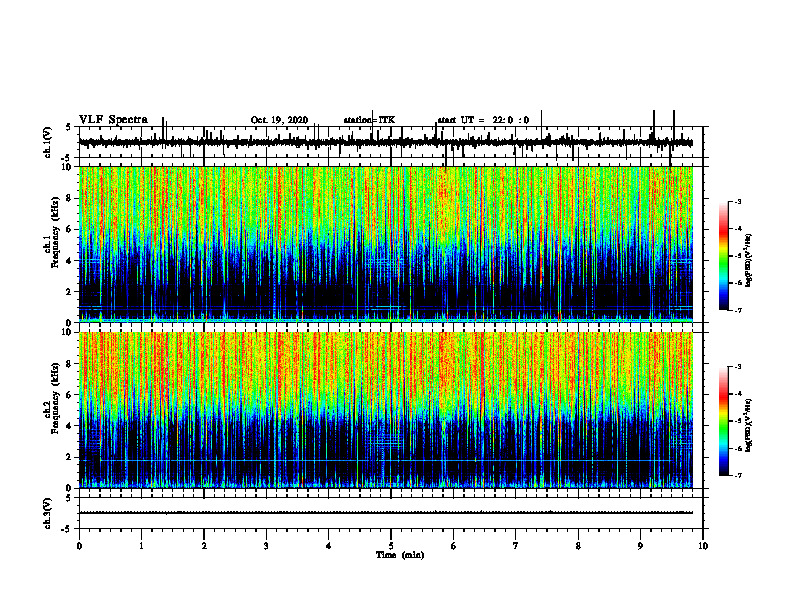792x612 pixels.
Task: Click the "ch.1(V)" waveform axis label
Action: point(48,142)
